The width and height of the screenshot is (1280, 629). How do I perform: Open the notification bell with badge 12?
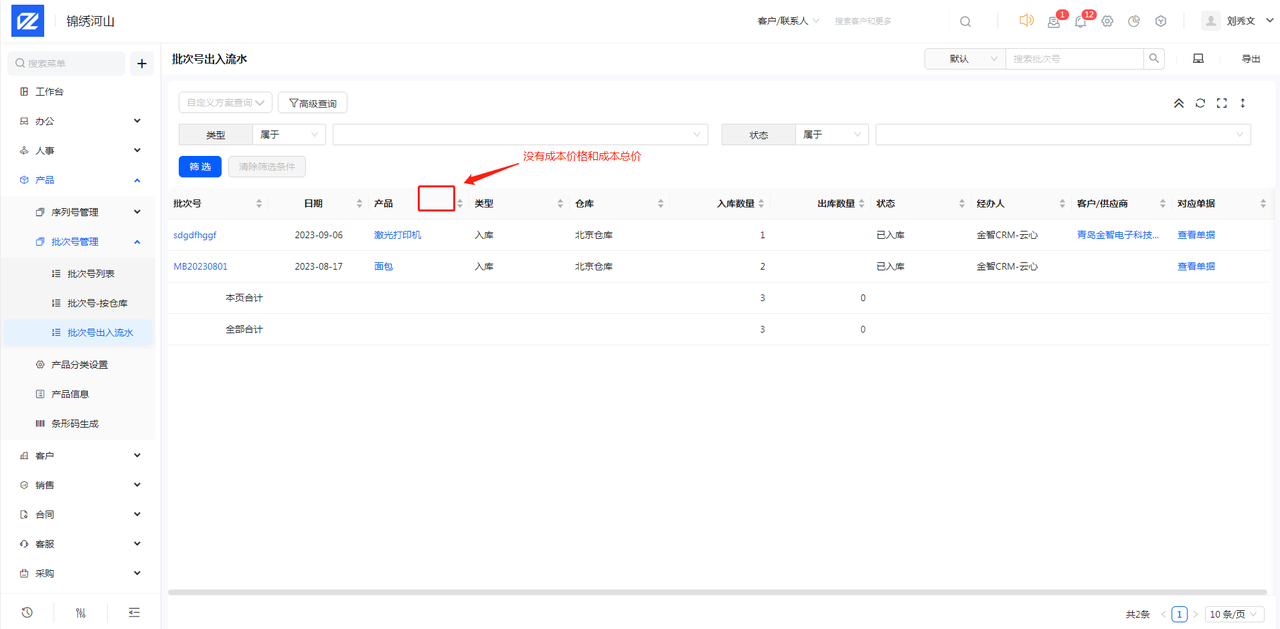point(1080,21)
